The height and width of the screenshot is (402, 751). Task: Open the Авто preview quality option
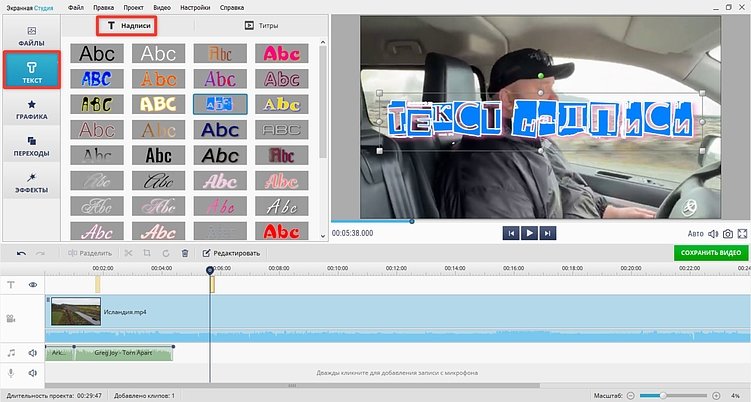[695, 233]
